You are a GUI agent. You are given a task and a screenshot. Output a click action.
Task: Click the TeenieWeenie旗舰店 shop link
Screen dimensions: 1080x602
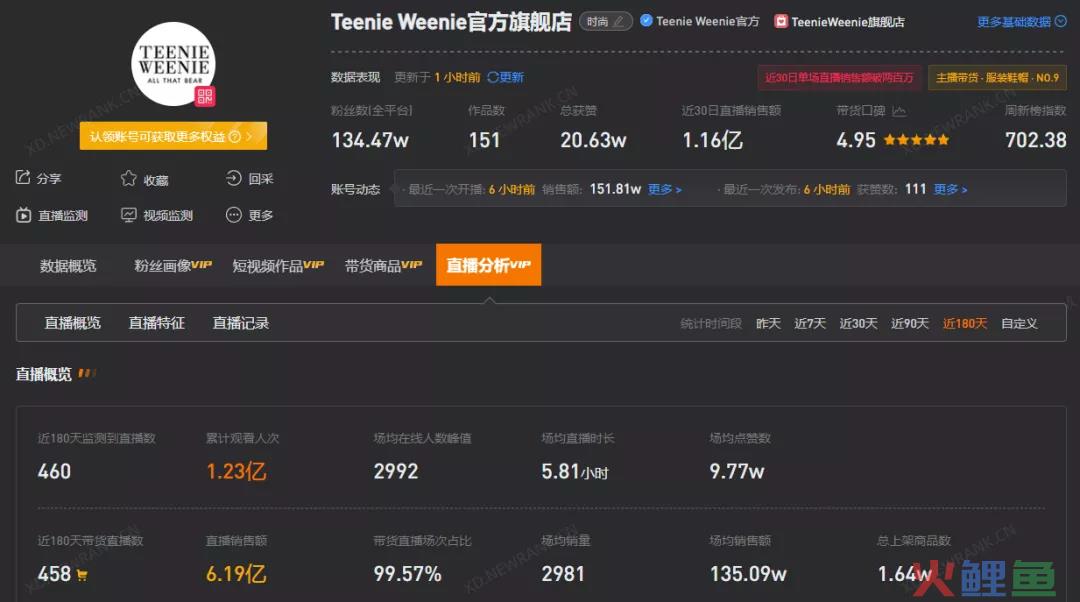click(848, 22)
